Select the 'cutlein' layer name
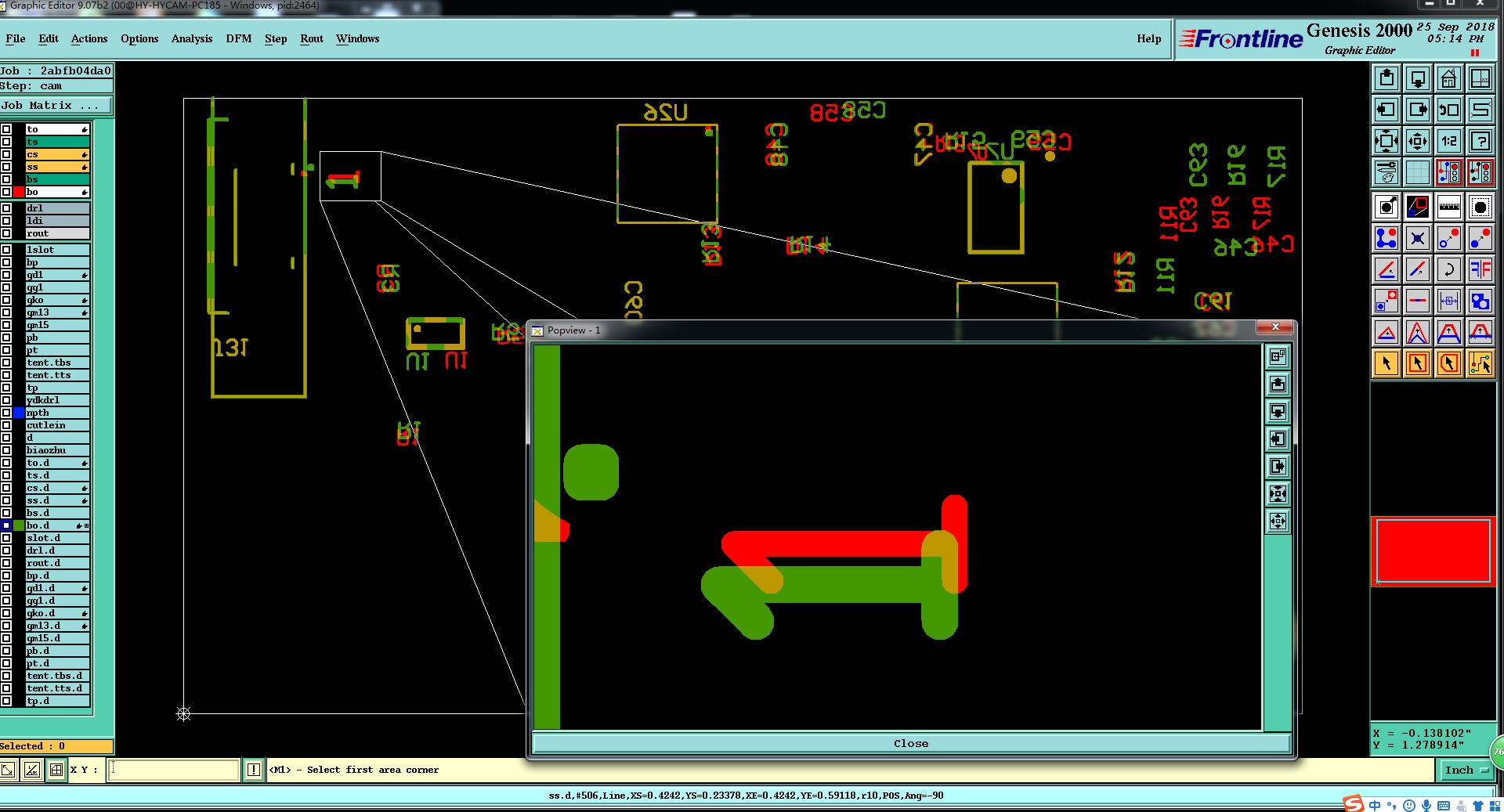This screenshot has width=1504, height=812. (57, 425)
